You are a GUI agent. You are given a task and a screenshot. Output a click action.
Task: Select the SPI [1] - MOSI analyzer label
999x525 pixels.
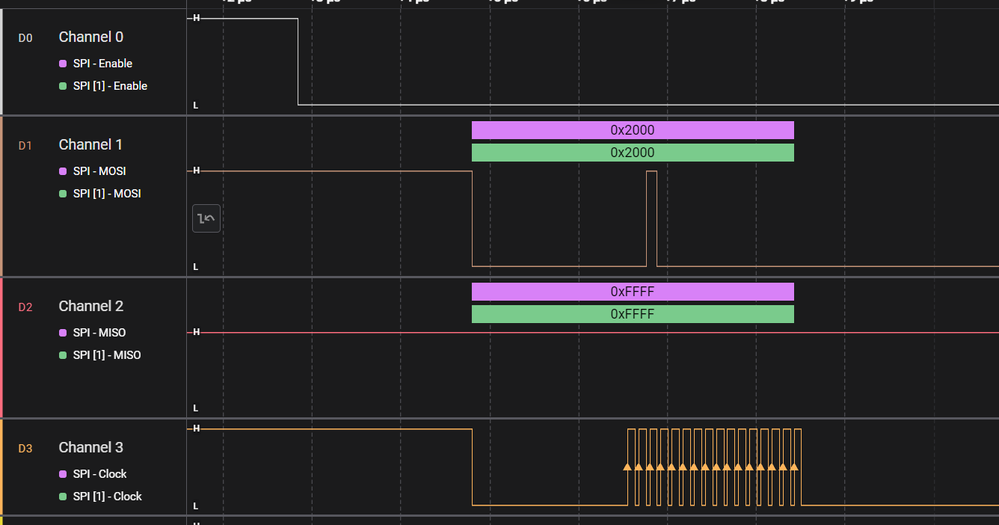point(107,194)
